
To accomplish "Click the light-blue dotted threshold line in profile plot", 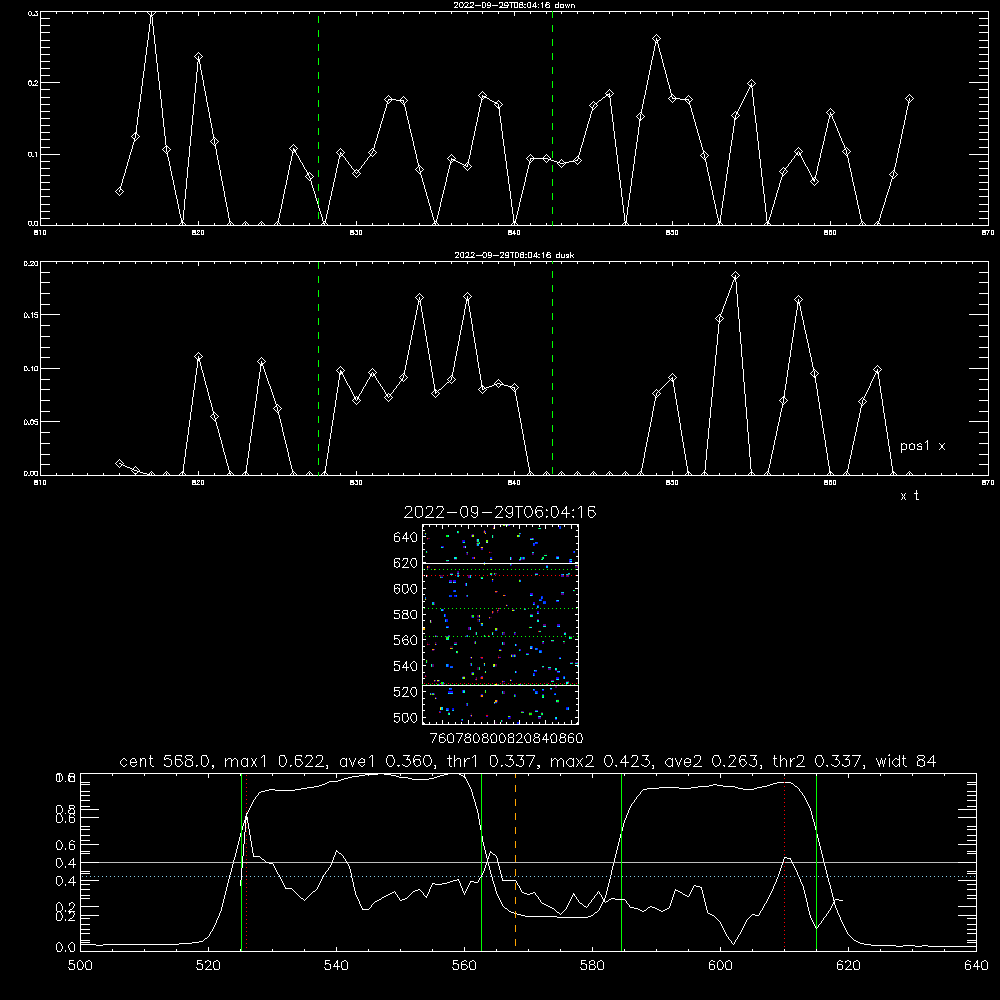I will (528, 877).
